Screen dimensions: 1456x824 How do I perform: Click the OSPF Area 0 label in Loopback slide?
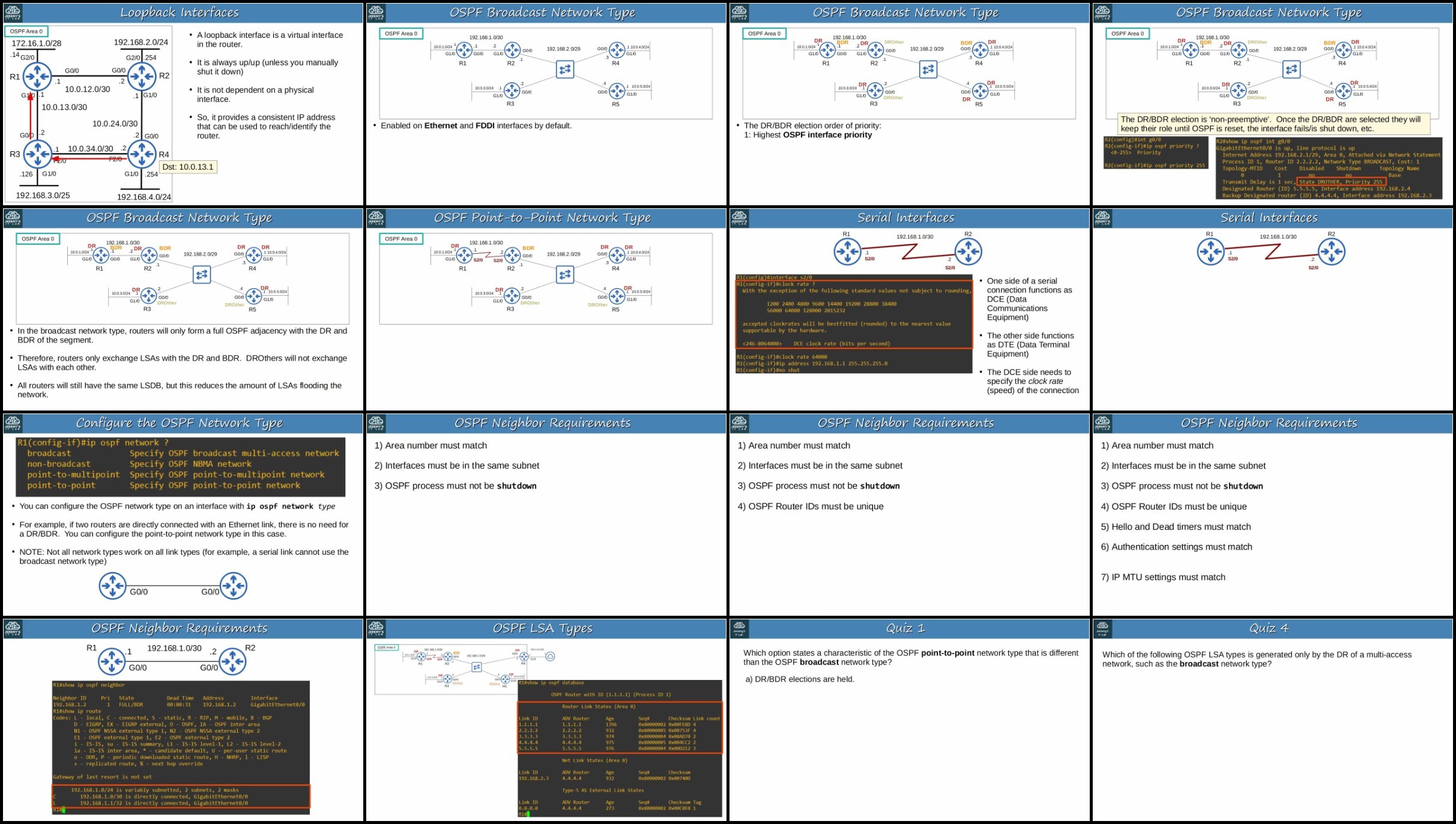[26, 31]
